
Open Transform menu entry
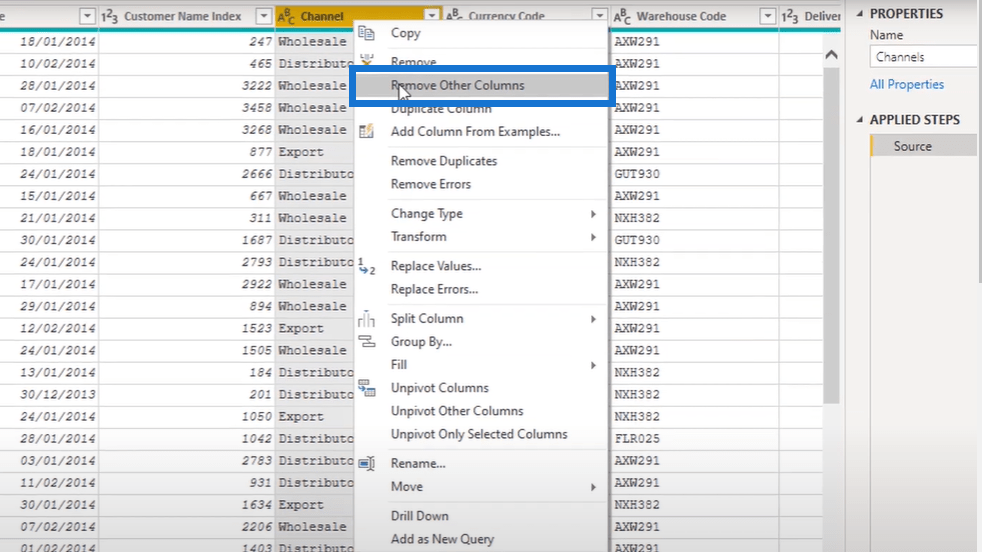[x=481, y=237]
